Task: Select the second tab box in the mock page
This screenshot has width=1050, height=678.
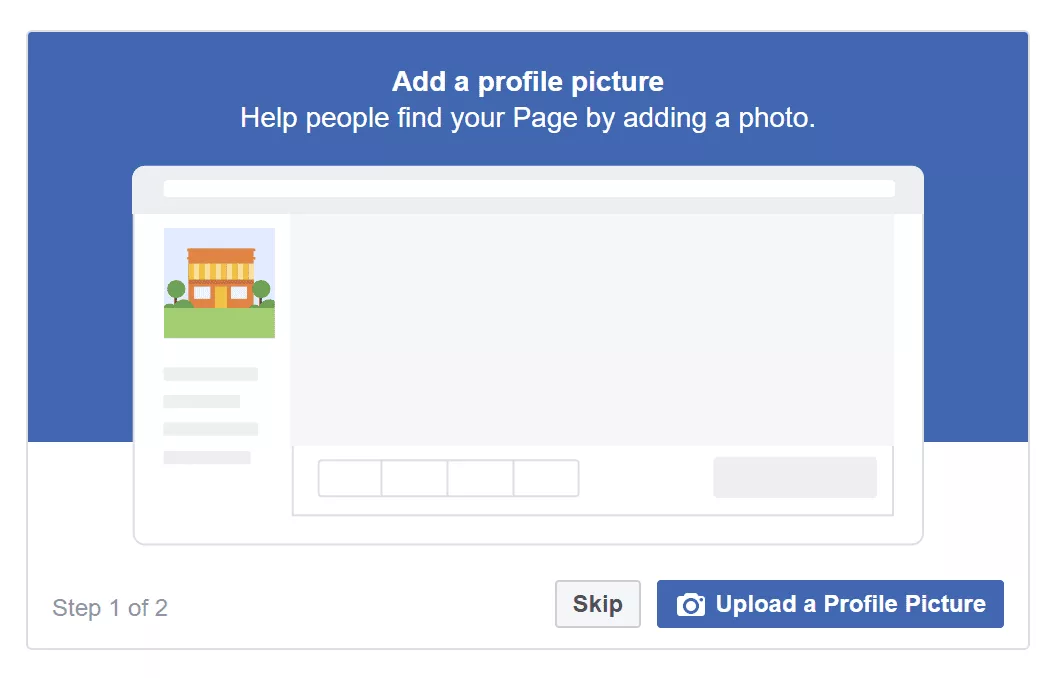Action: [415, 478]
